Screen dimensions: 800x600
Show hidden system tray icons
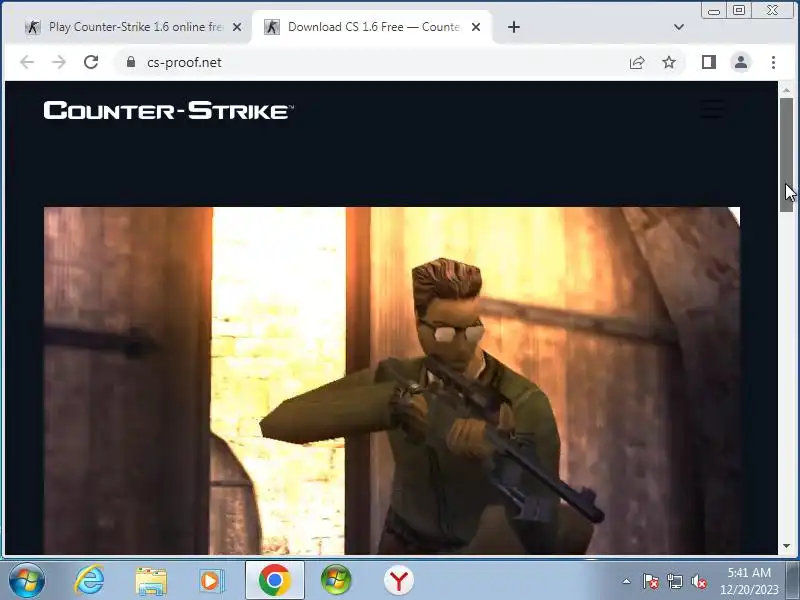click(627, 581)
